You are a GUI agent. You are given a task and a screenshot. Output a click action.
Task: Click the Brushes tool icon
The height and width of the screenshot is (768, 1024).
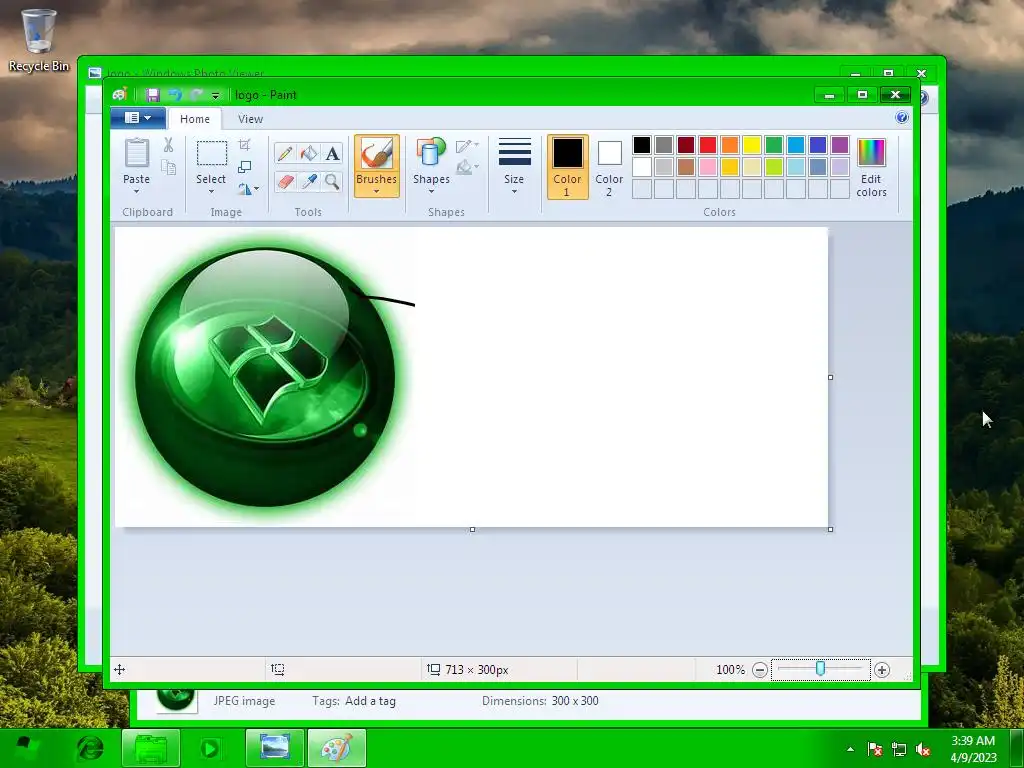click(377, 154)
